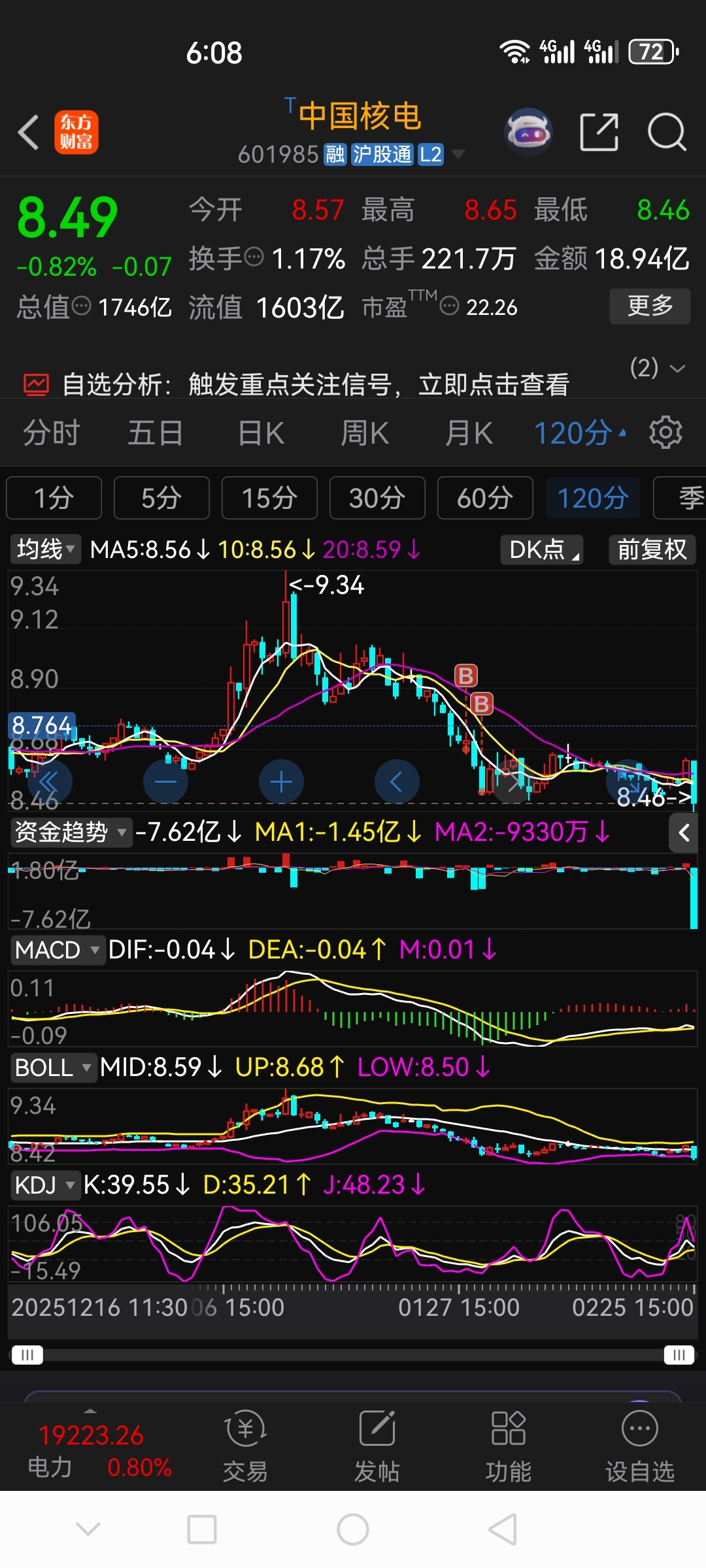The width and height of the screenshot is (706, 1568).
Task: Switch to 五日 tab
Action: 156,433
